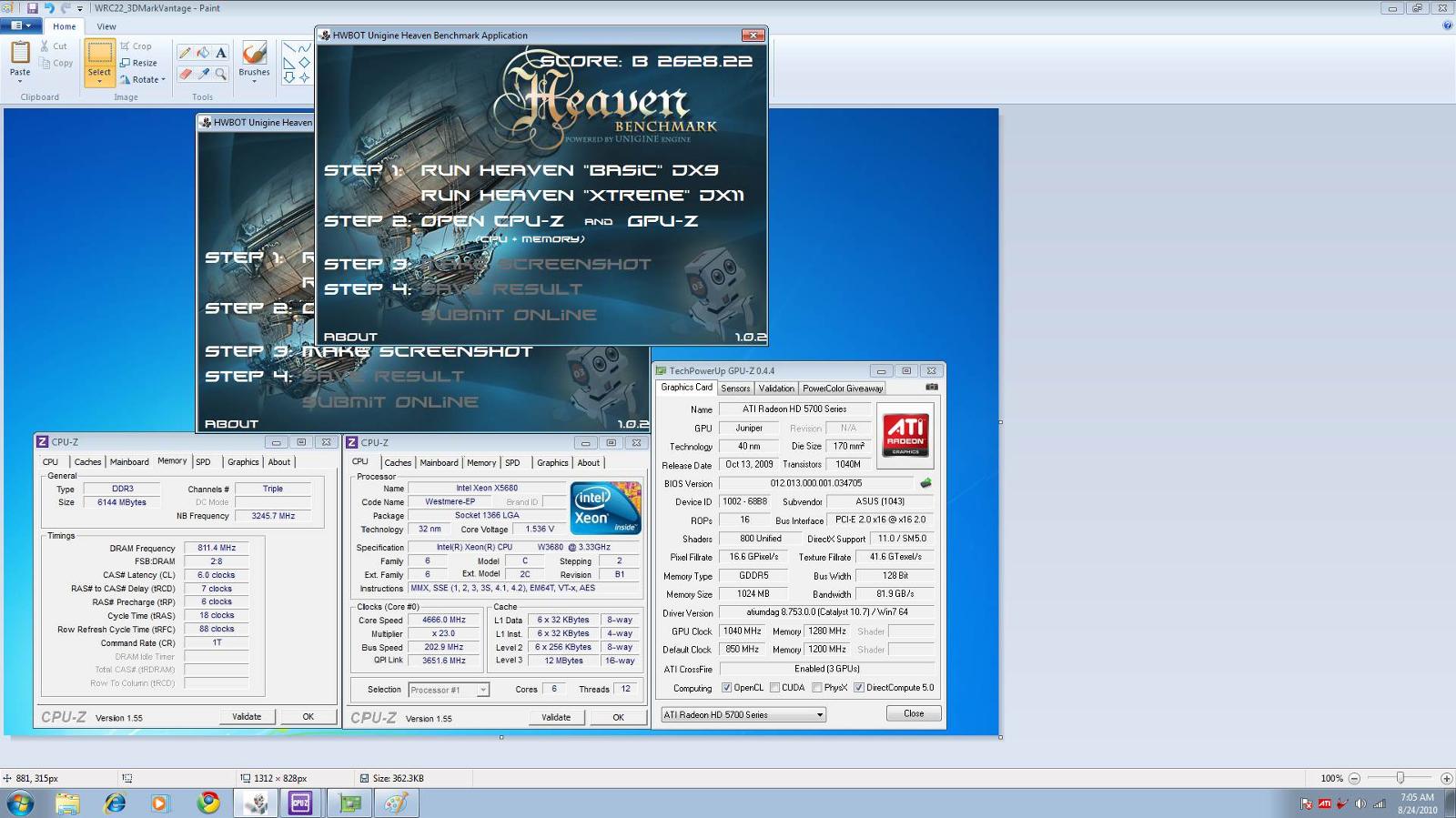Choose the Curve shape
Image resolution: width=1456 pixels, height=818 pixels.
pos(304,47)
